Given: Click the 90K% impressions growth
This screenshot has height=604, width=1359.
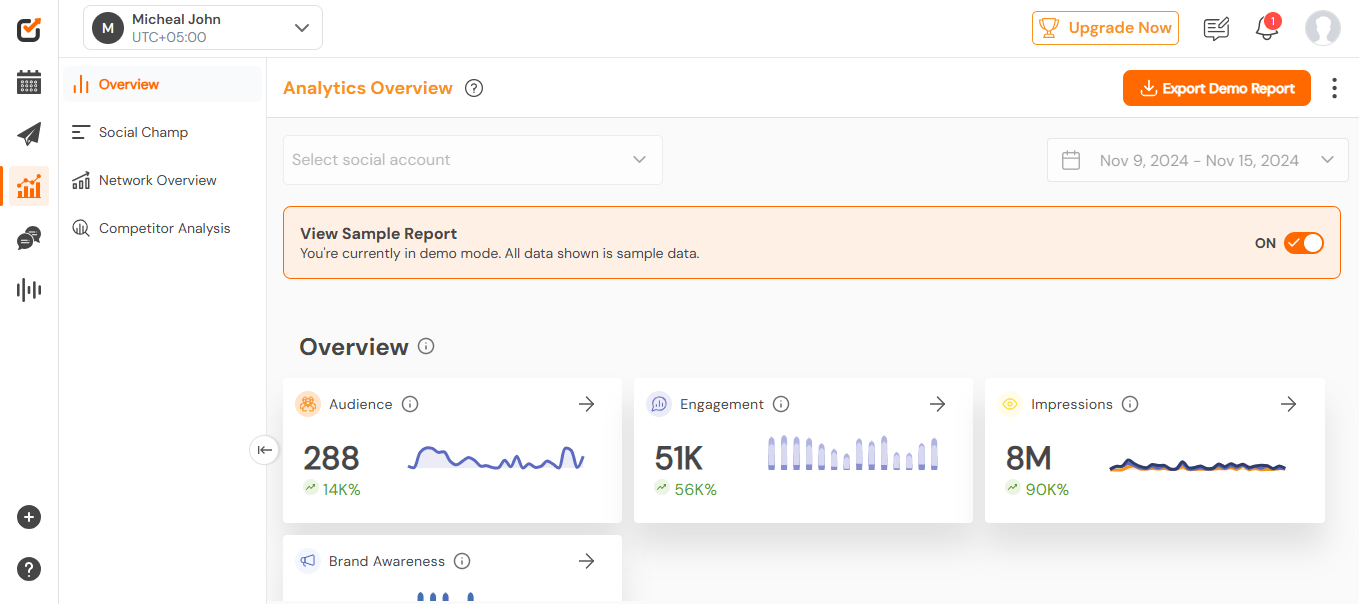Looking at the screenshot, I should 1047,490.
